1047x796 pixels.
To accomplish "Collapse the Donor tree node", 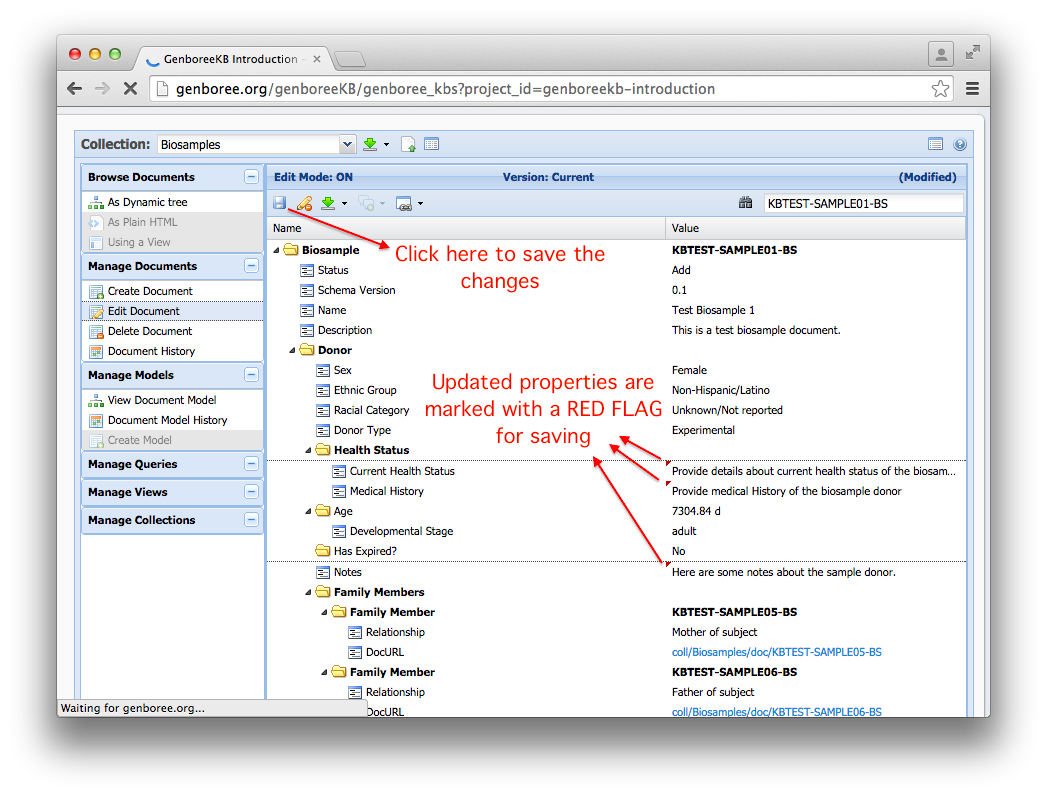I will point(292,351).
